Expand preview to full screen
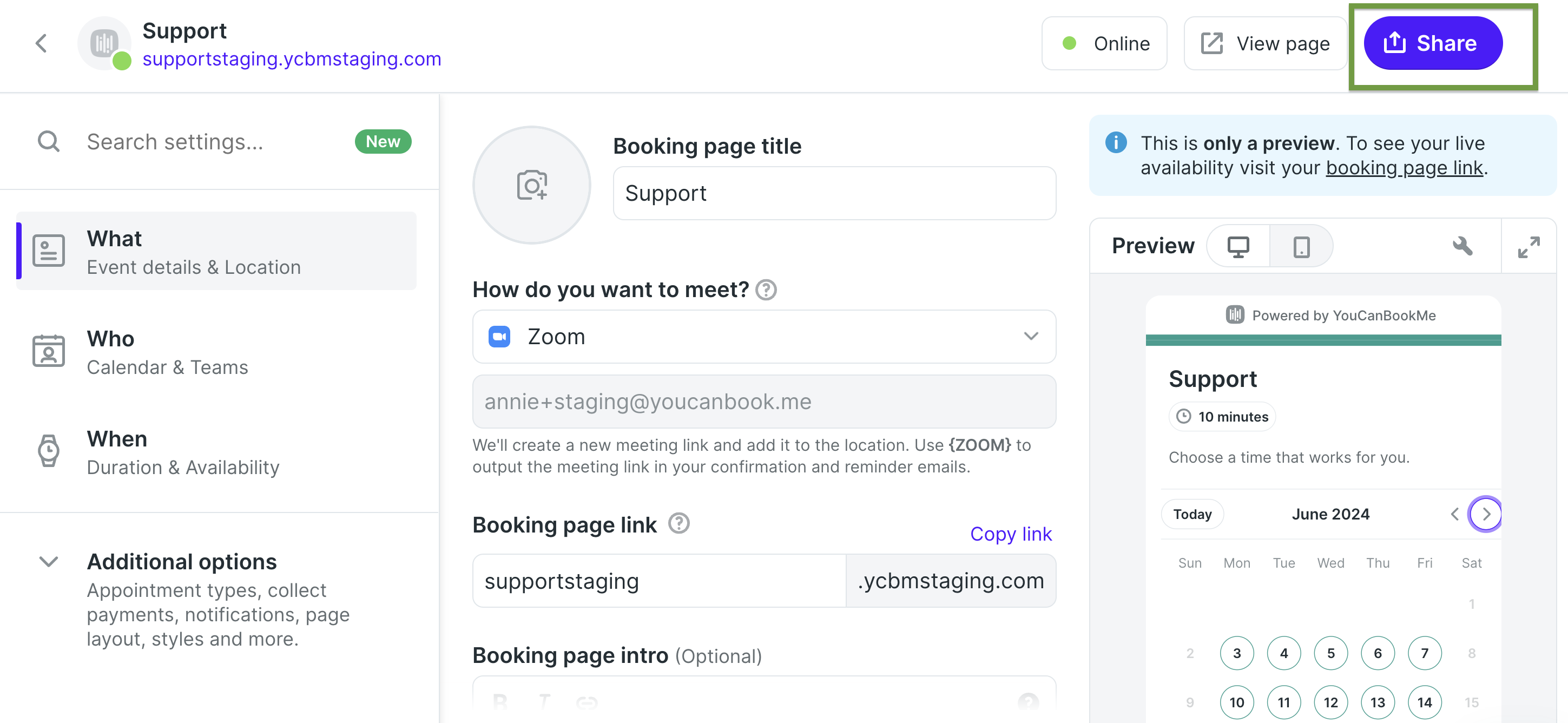 [x=1529, y=246]
